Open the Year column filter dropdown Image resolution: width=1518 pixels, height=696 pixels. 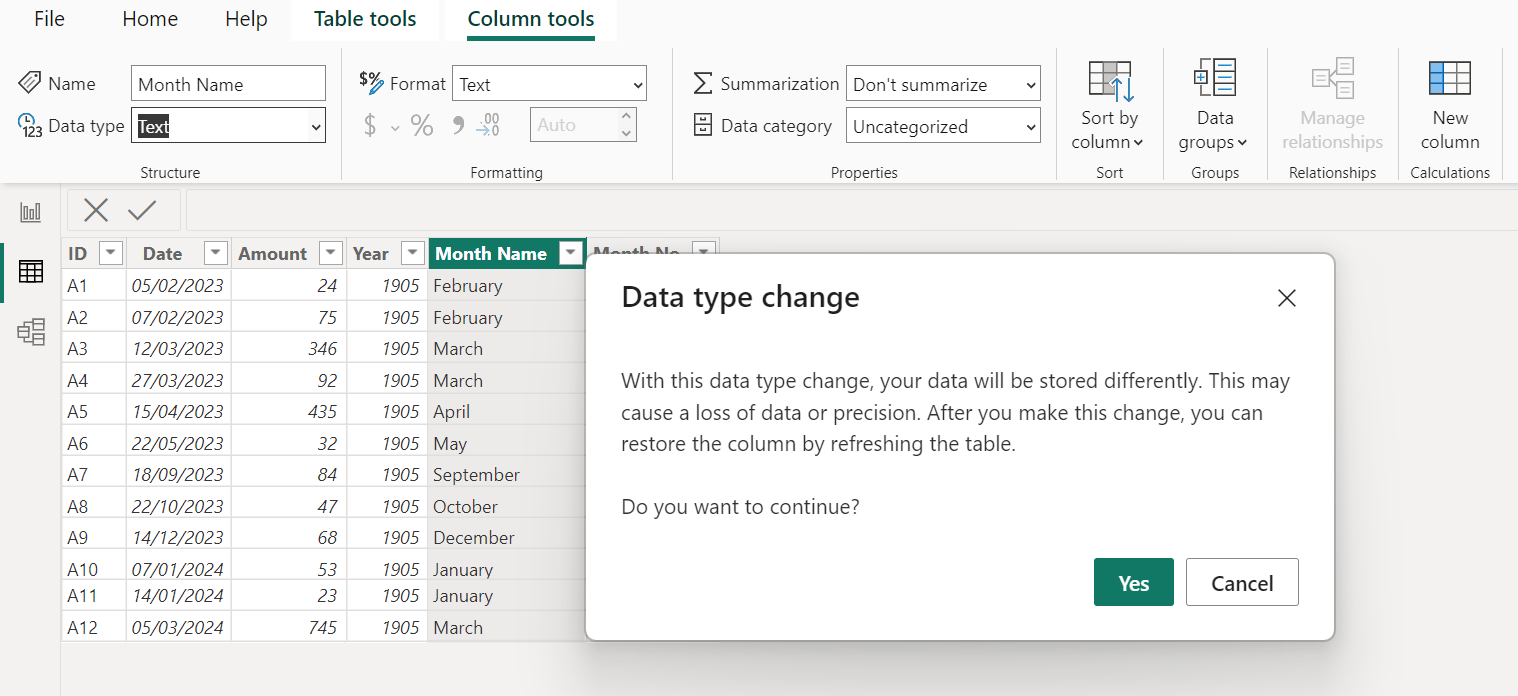point(412,253)
